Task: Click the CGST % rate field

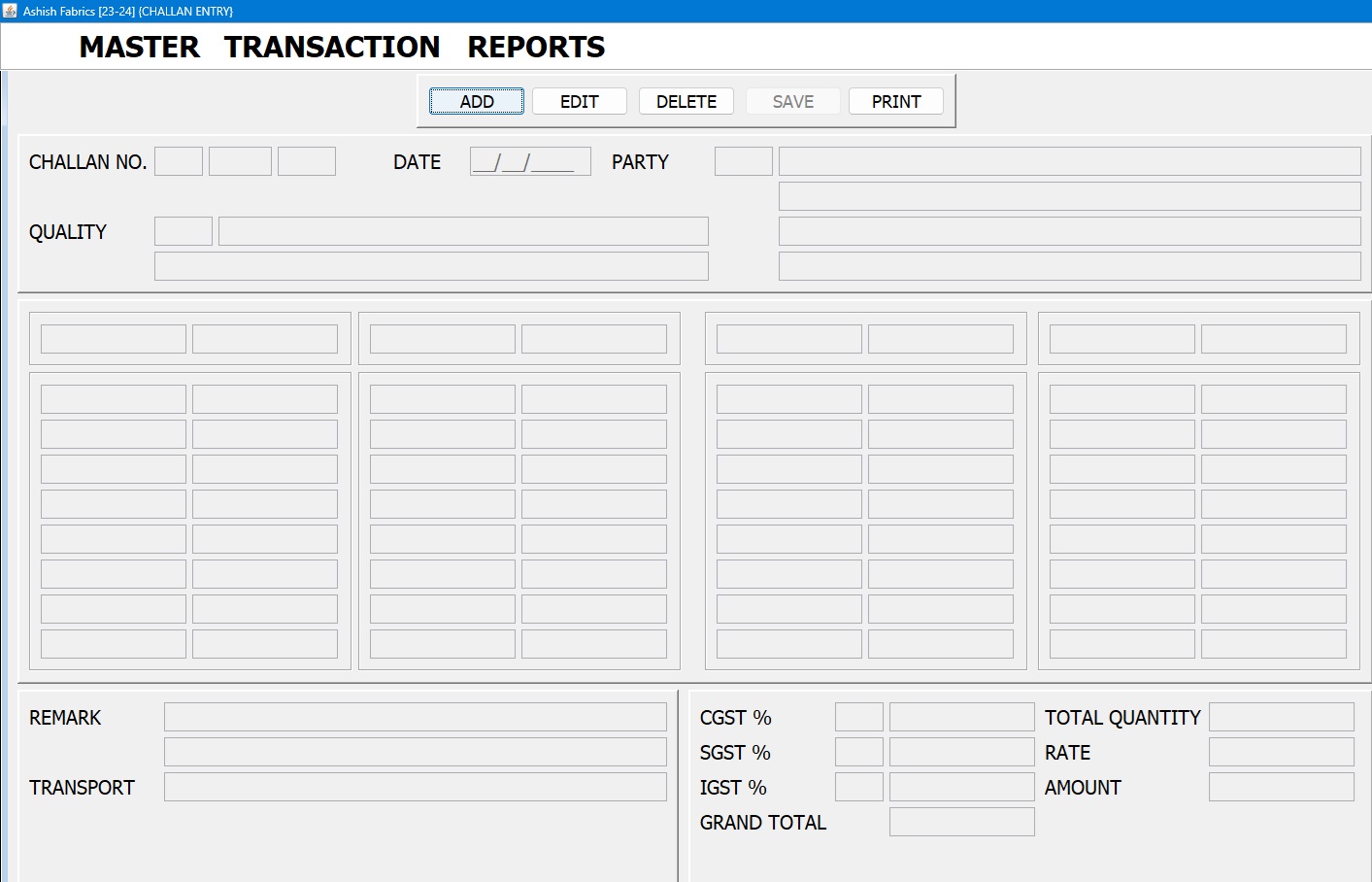Action: click(858, 717)
